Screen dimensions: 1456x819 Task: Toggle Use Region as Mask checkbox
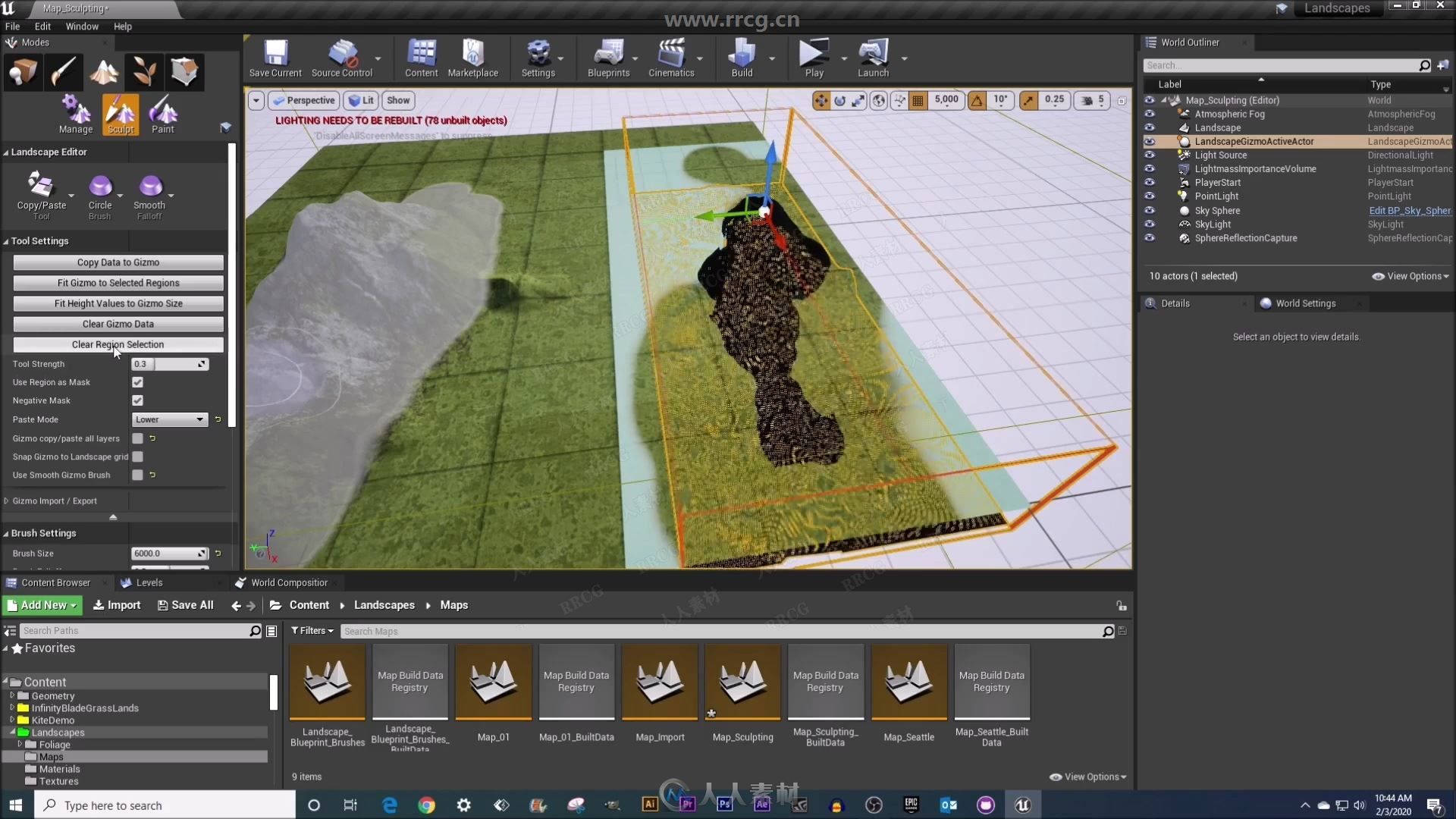(138, 382)
